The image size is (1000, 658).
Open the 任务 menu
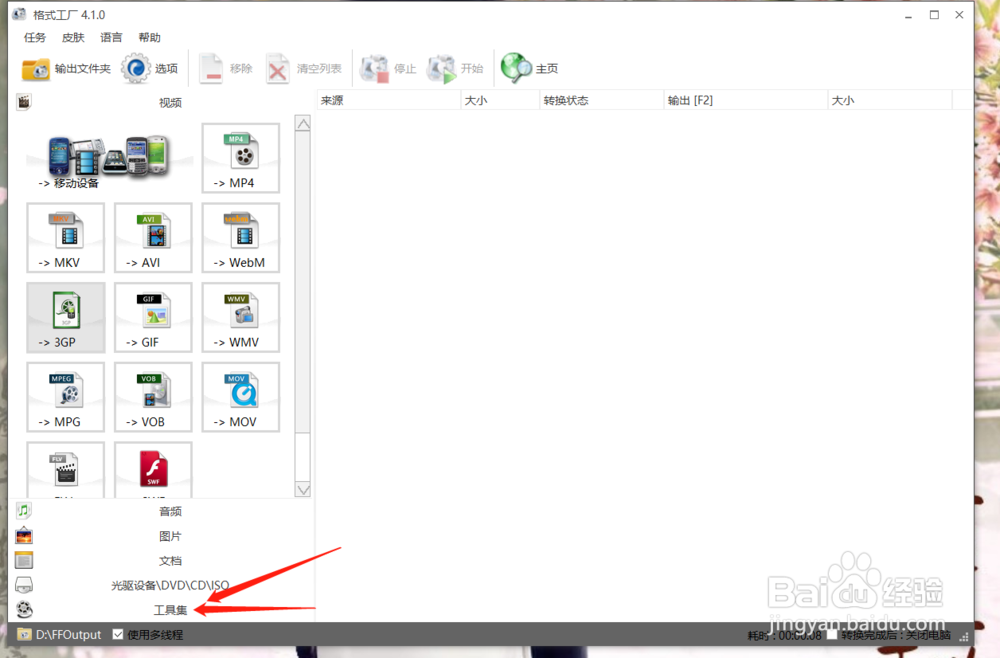coord(34,38)
